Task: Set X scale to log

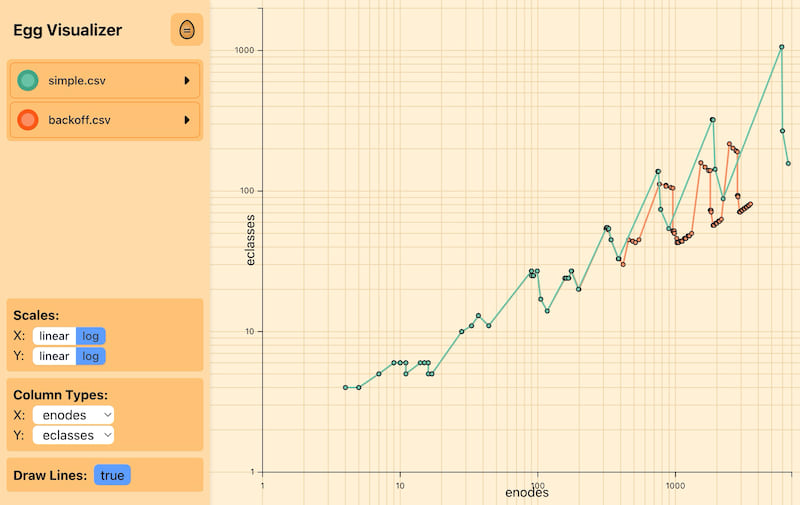Action: [90, 336]
